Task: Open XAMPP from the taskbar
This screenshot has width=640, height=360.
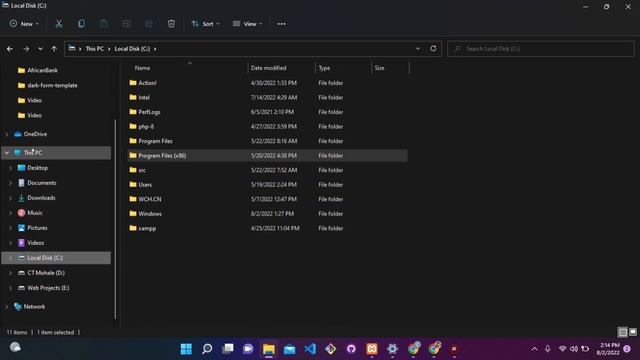Action: coord(372,349)
